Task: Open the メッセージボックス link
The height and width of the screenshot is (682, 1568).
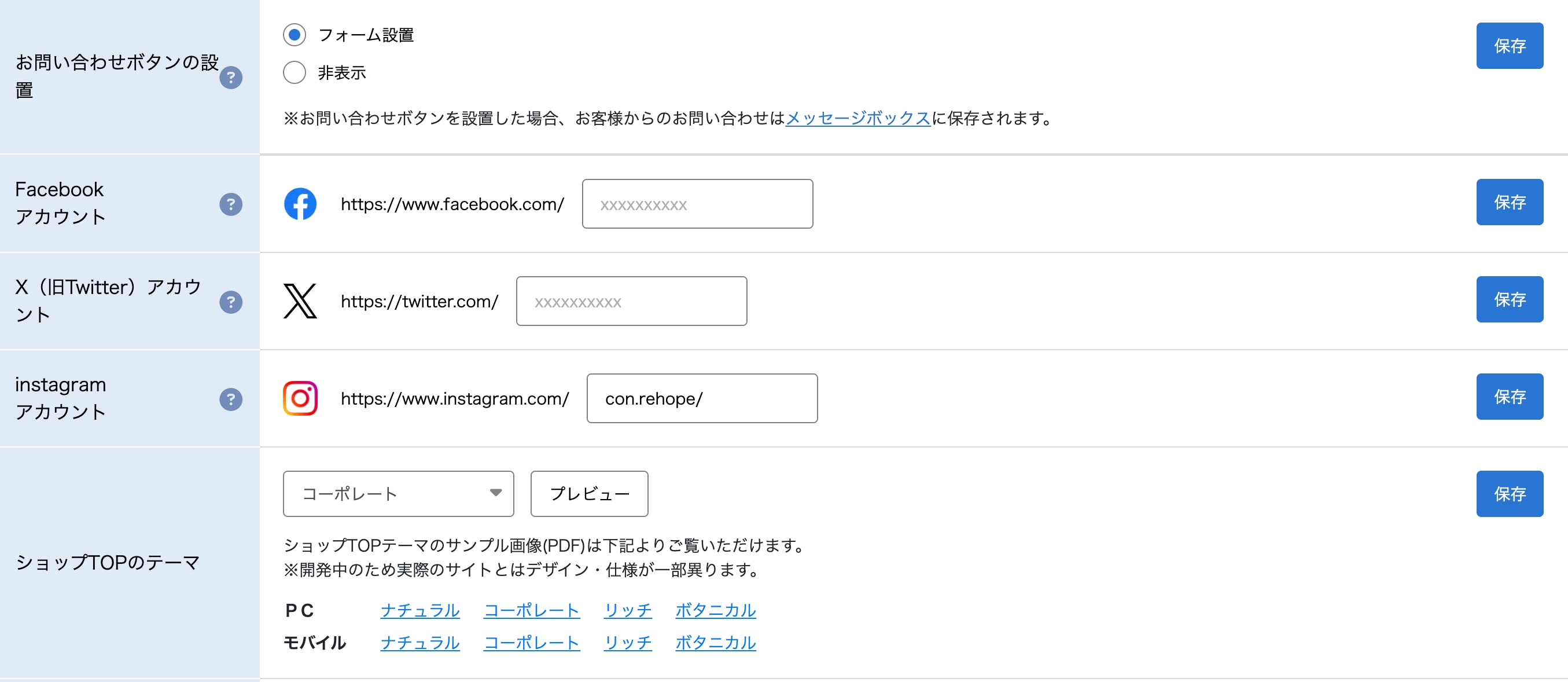Action: pyautogui.click(x=857, y=118)
